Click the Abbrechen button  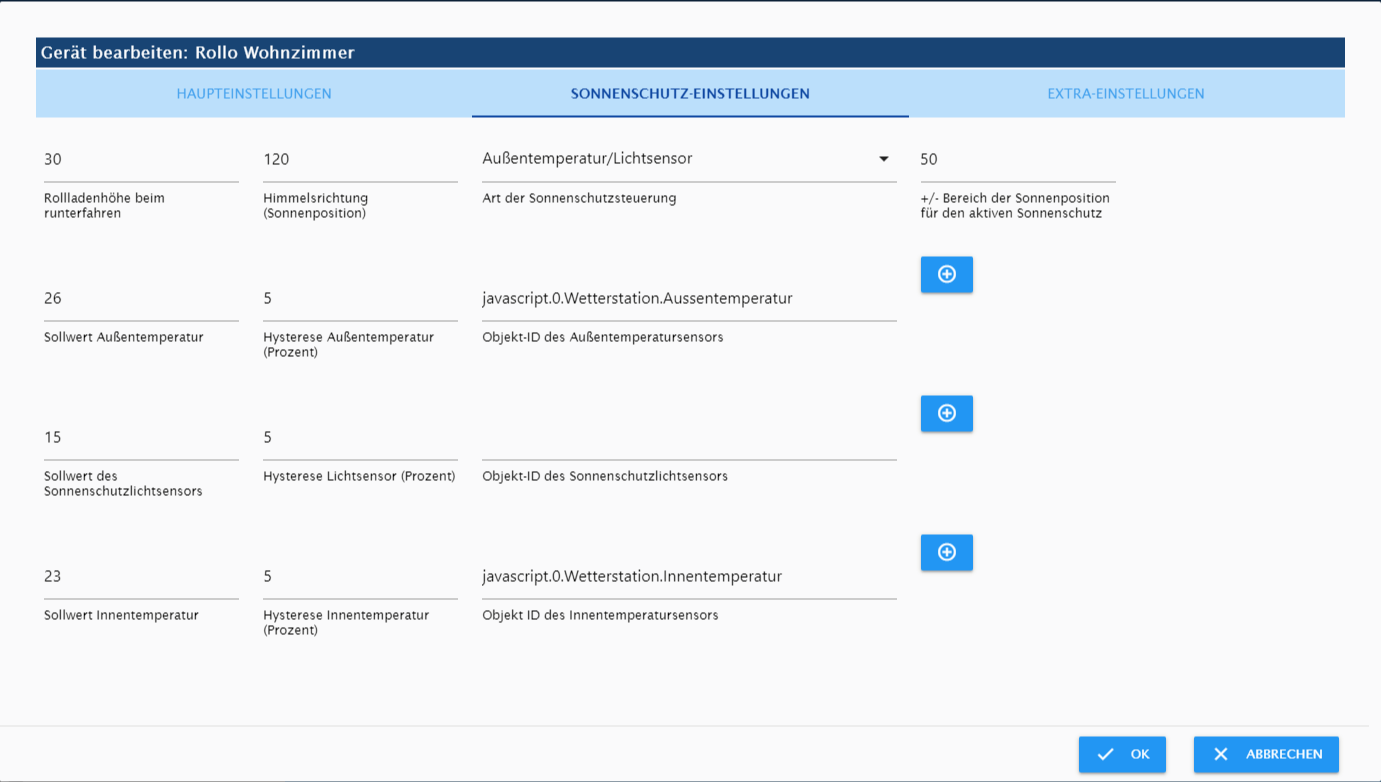1266,754
